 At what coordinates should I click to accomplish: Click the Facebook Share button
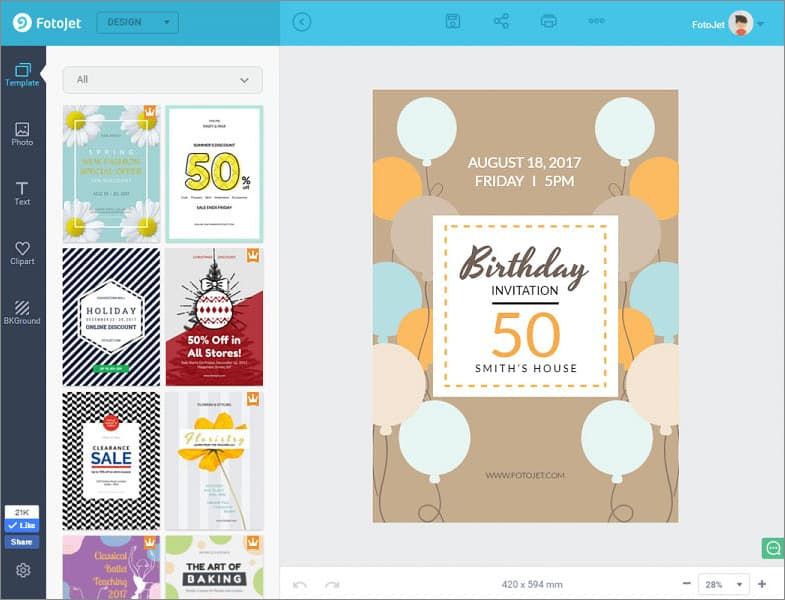[x=22, y=542]
